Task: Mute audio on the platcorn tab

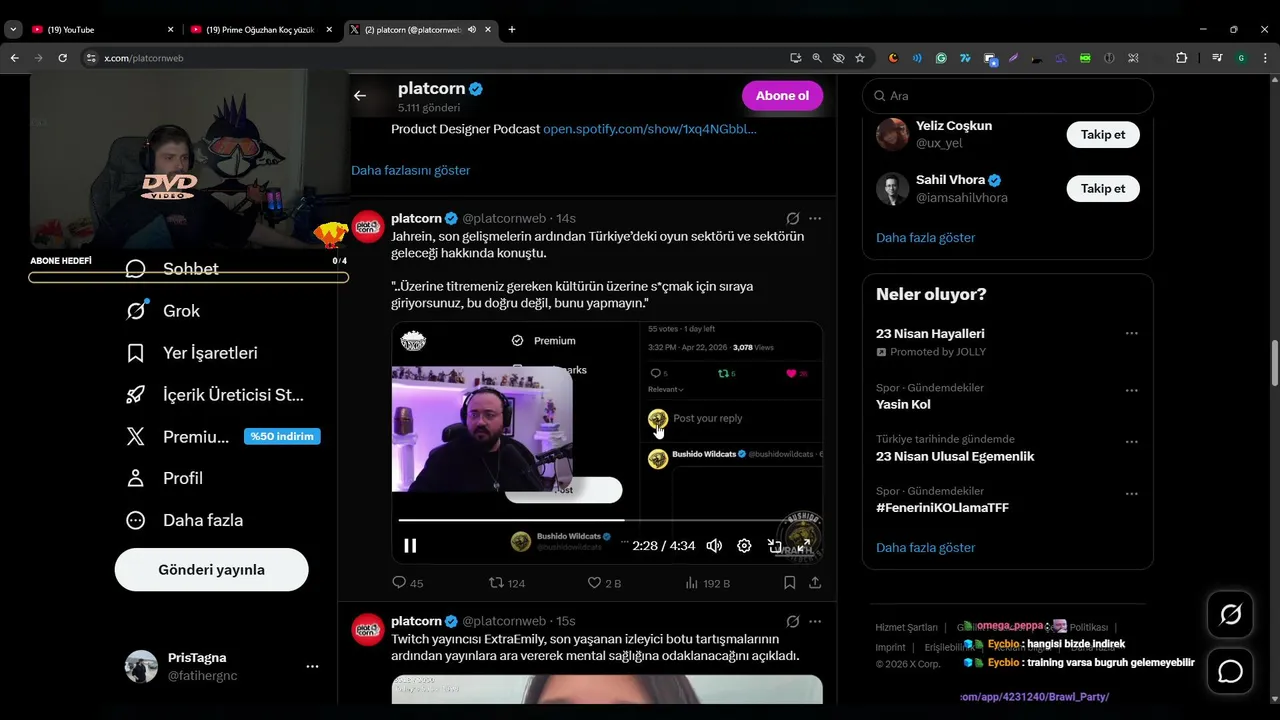Action: pos(471,30)
